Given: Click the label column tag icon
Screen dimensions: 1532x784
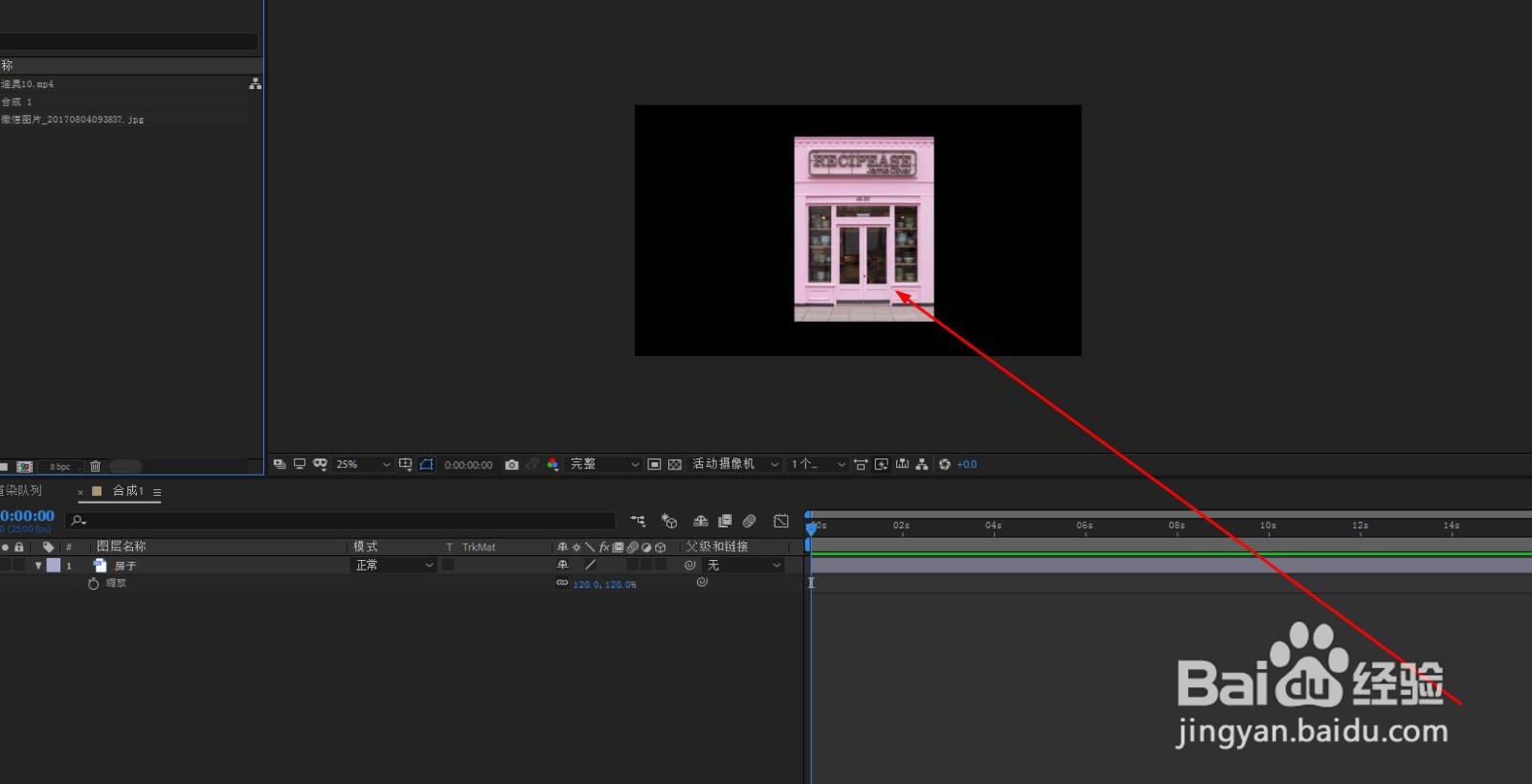Looking at the screenshot, I should coord(48,547).
